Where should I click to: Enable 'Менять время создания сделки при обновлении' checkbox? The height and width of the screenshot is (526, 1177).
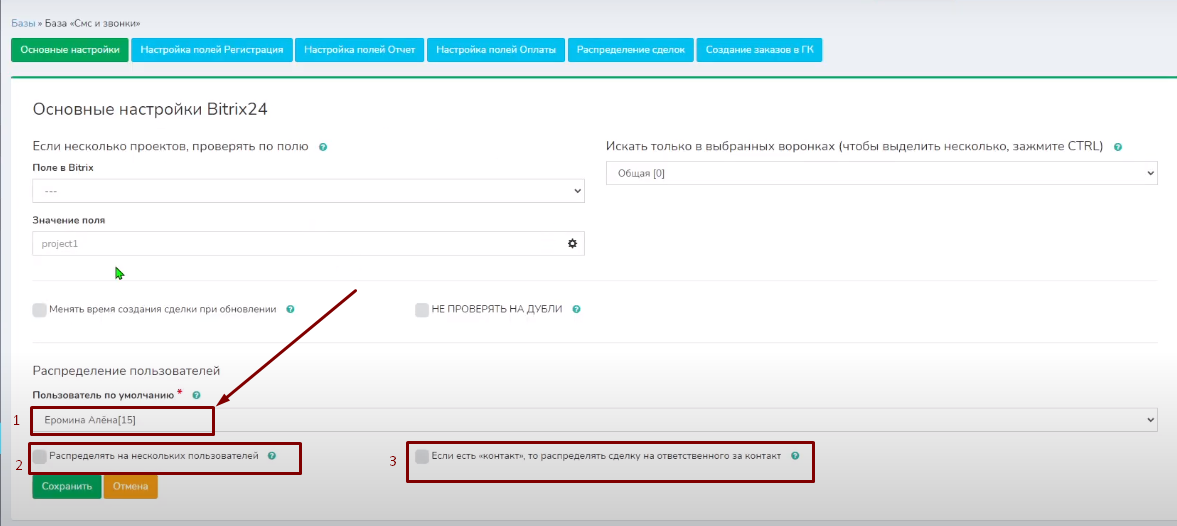click(x=40, y=310)
